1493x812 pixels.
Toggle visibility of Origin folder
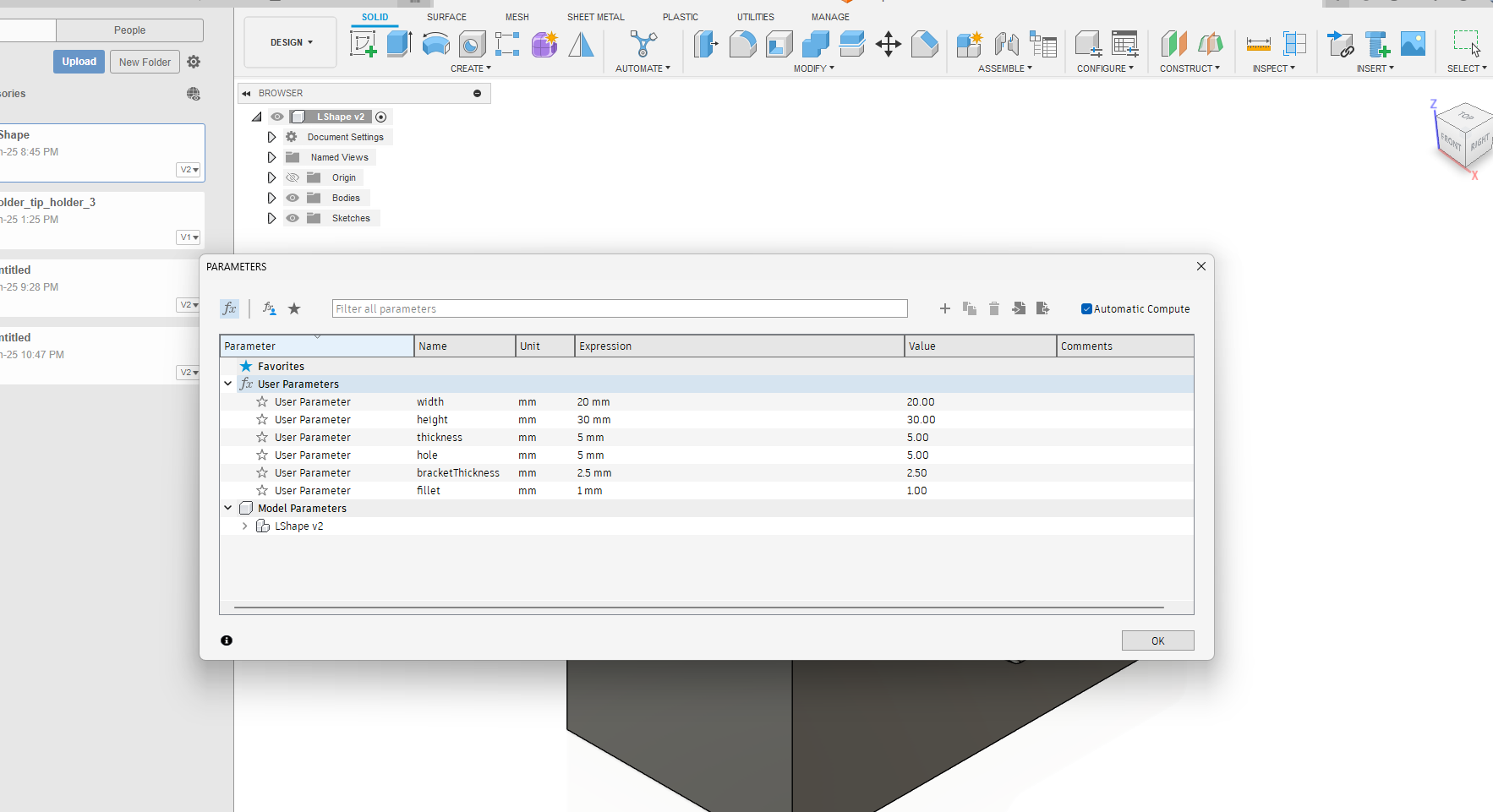293,177
